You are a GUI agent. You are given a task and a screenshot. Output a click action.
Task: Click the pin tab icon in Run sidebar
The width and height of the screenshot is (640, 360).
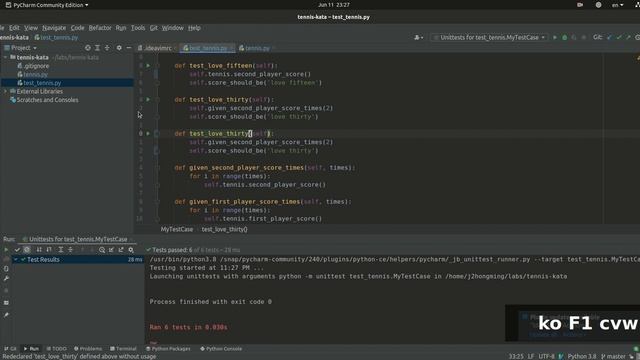[6, 315]
